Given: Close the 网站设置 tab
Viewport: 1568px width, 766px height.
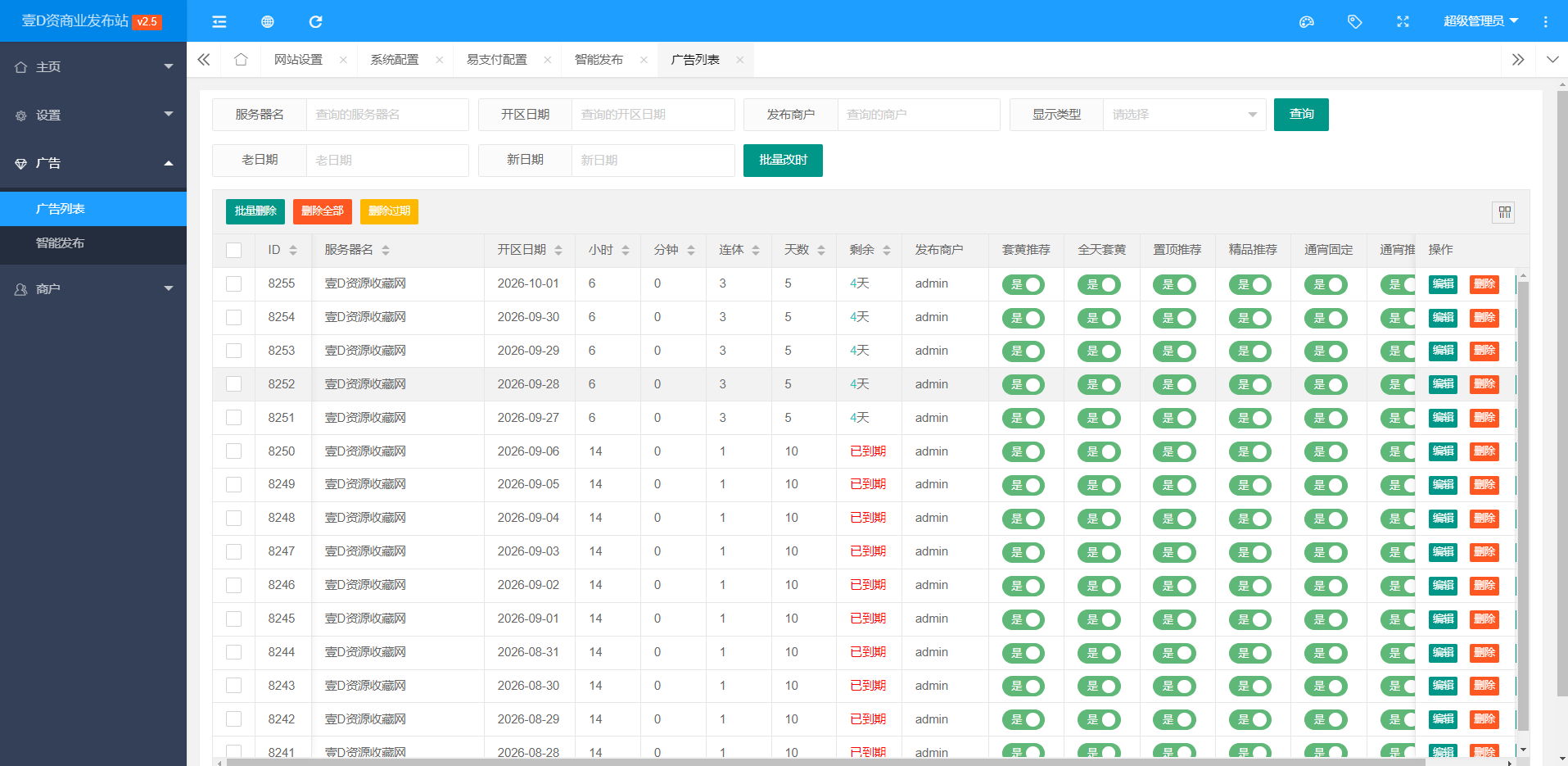Looking at the screenshot, I should coord(343,60).
